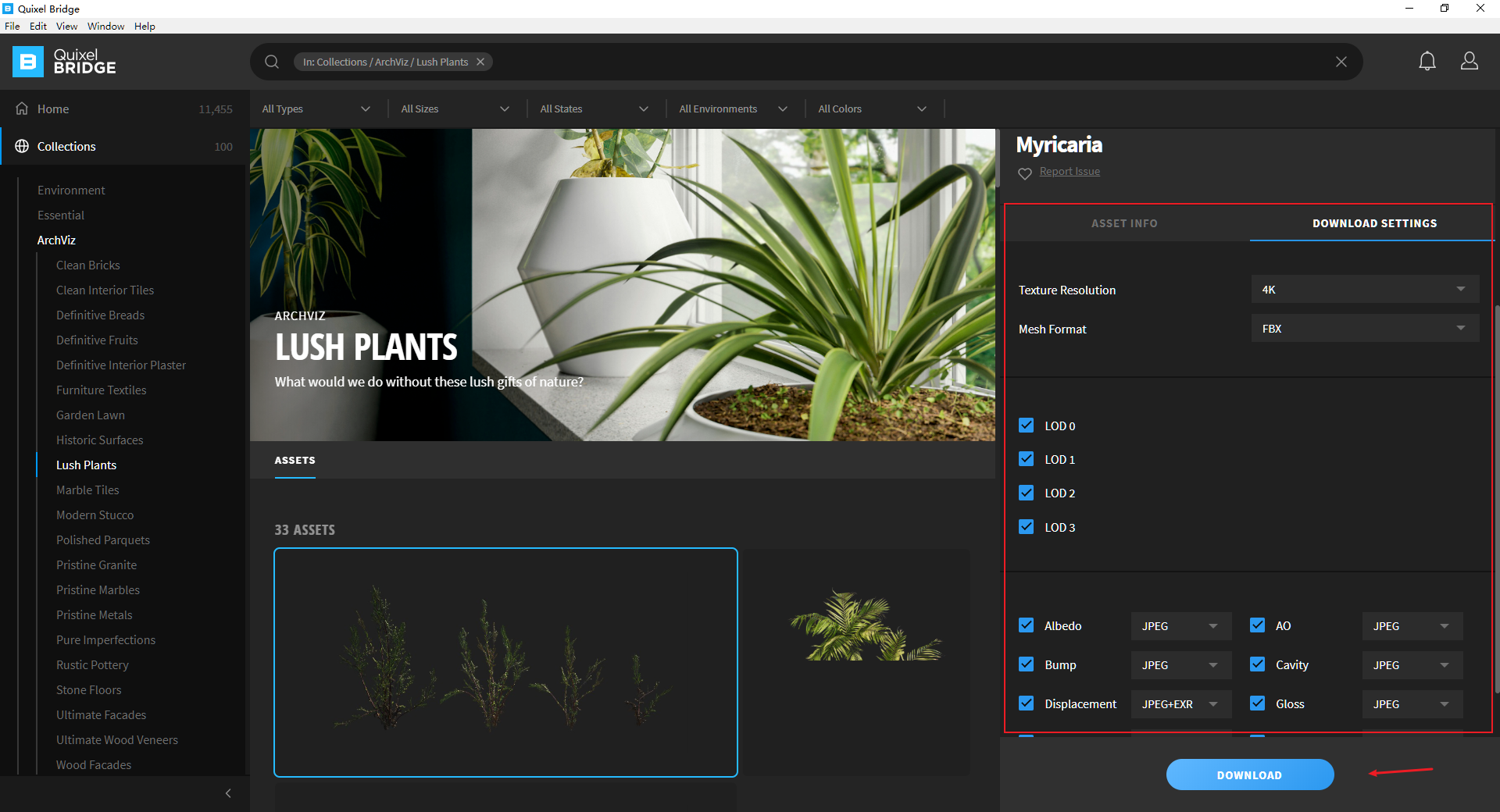
Task: Select the ArchViz collection
Action: pyautogui.click(x=56, y=240)
